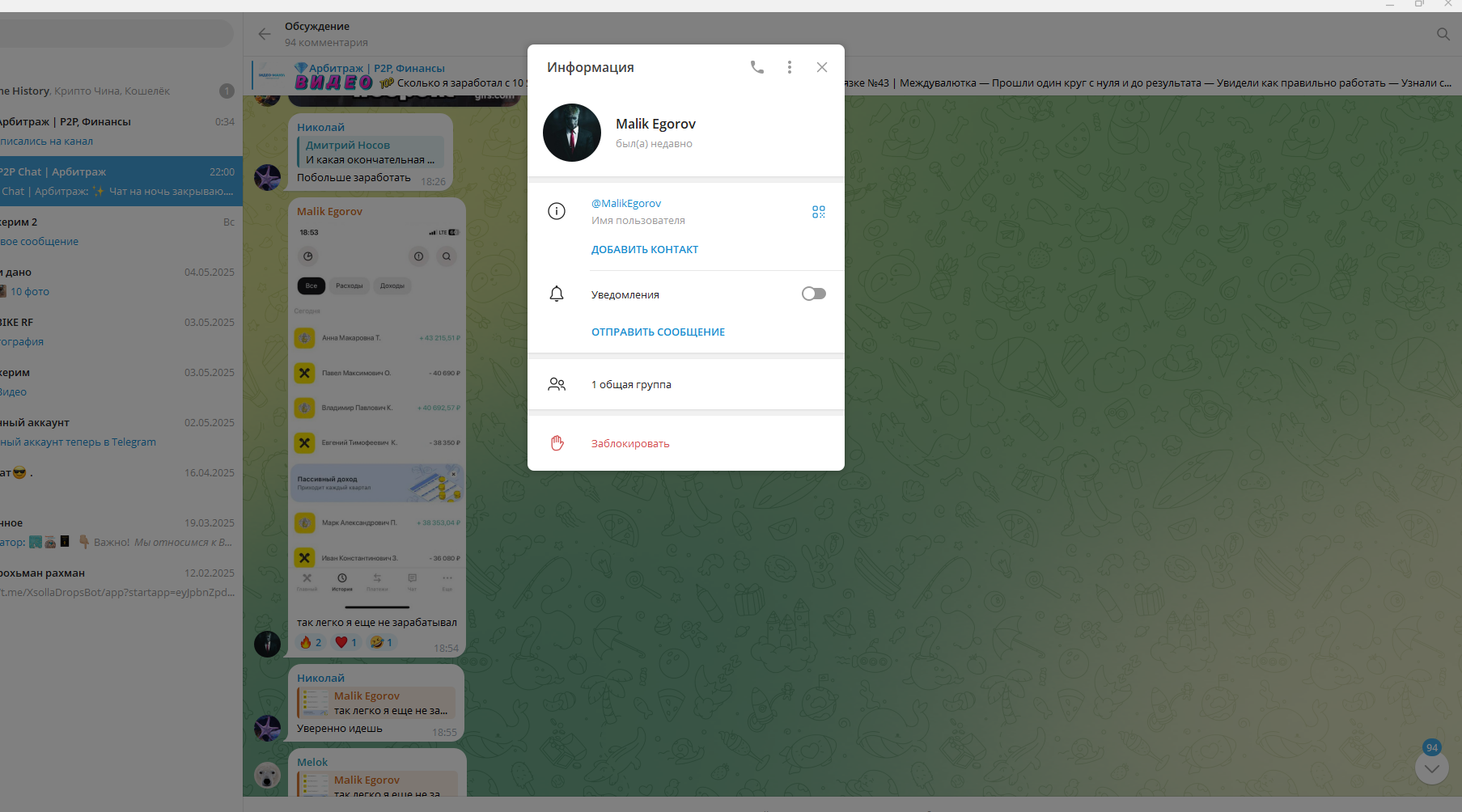The height and width of the screenshot is (812, 1462).
Task: Open the 'BIKE RF' chat in the list
Action: pyautogui.click(x=121, y=332)
